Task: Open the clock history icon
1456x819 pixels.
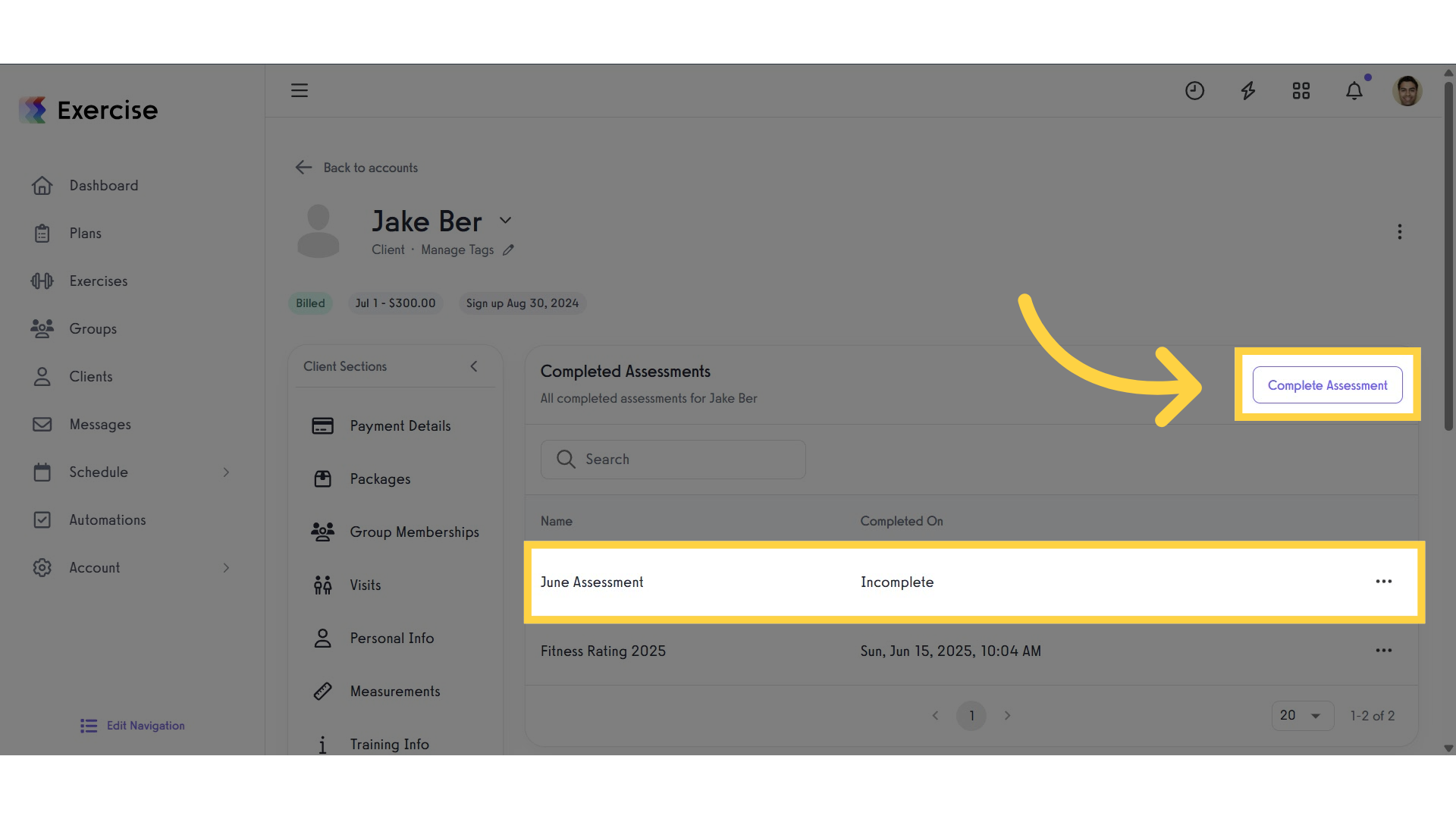Action: [x=1194, y=91]
